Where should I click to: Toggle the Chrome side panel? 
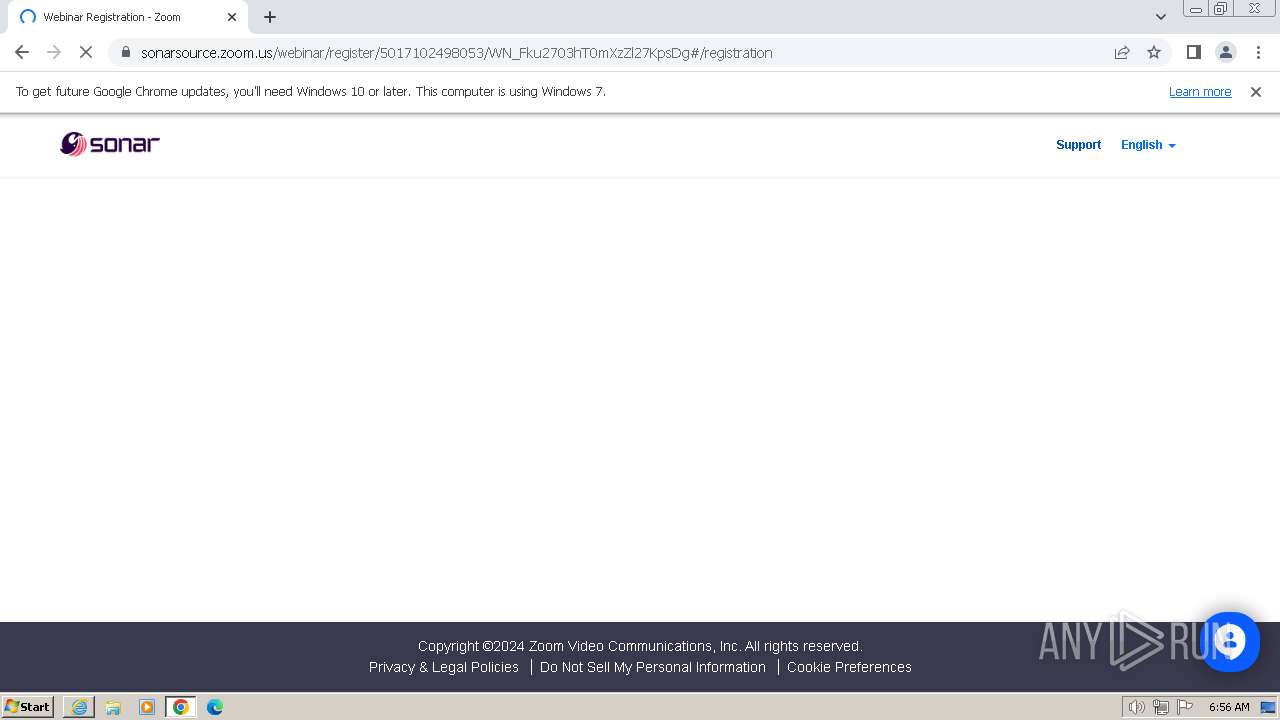1193,52
